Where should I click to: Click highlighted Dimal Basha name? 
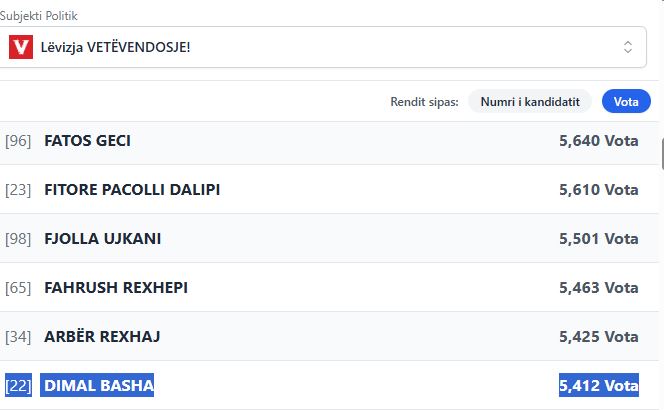pos(99,385)
